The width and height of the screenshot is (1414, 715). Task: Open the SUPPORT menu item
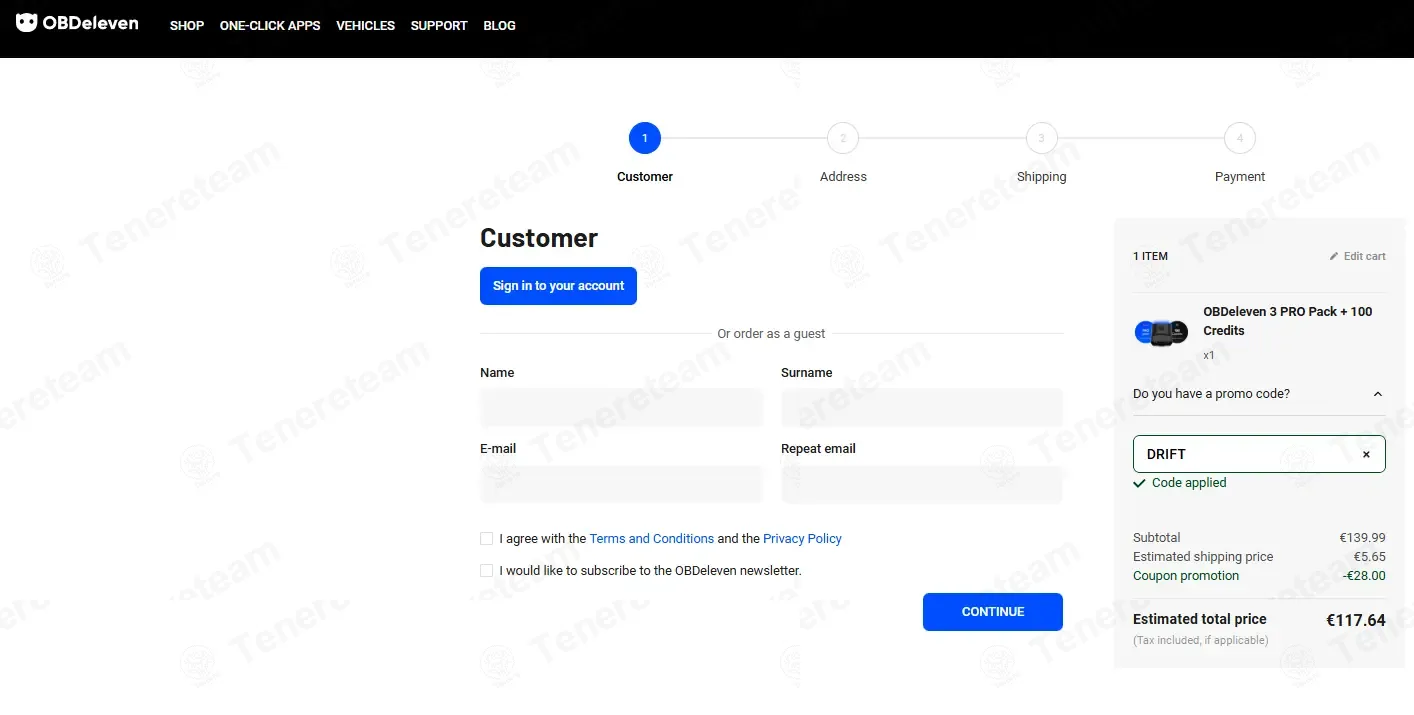click(x=439, y=26)
